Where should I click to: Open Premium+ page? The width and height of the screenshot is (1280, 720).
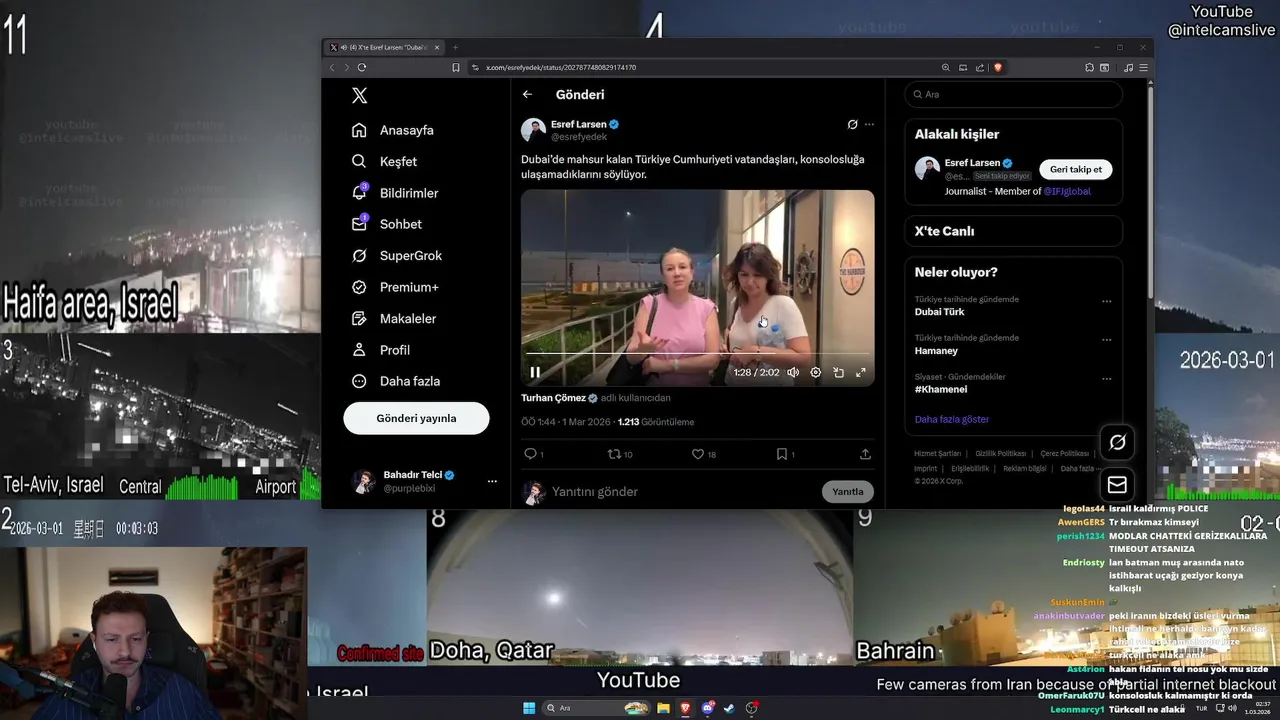pyautogui.click(x=395, y=287)
